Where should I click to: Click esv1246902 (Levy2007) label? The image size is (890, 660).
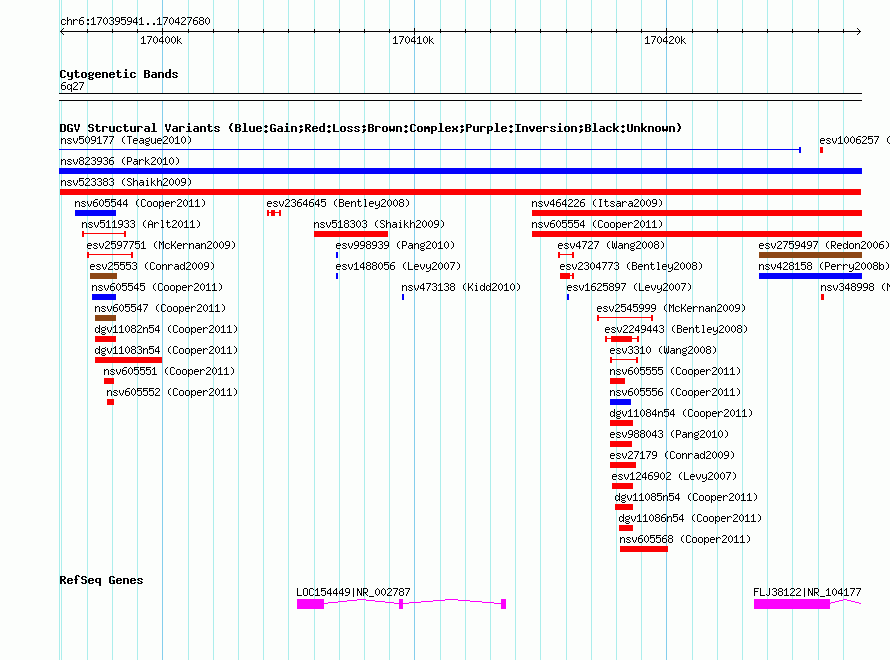click(674, 476)
